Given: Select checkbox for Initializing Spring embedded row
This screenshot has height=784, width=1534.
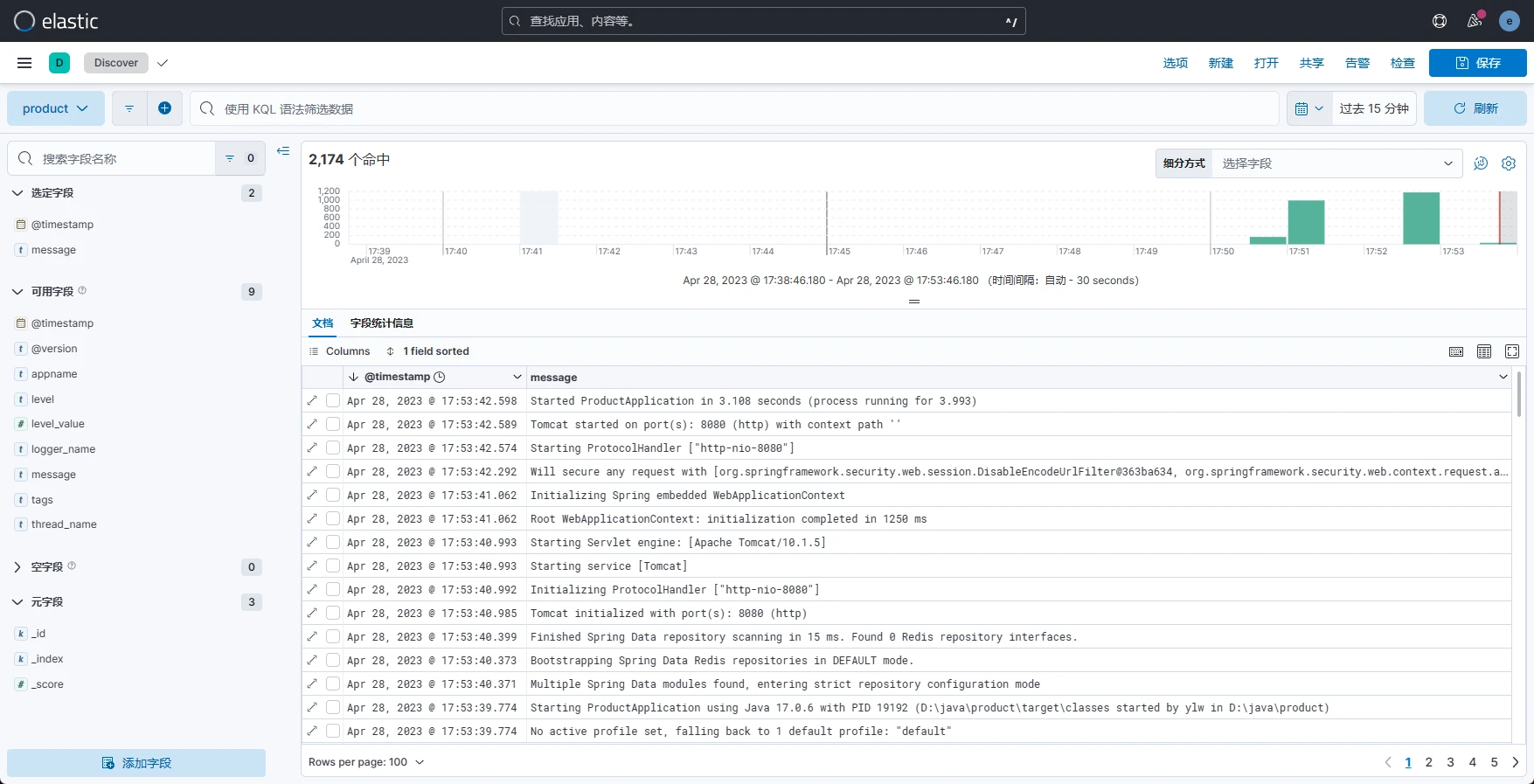Looking at the screenshot, I should coord(333,495).
